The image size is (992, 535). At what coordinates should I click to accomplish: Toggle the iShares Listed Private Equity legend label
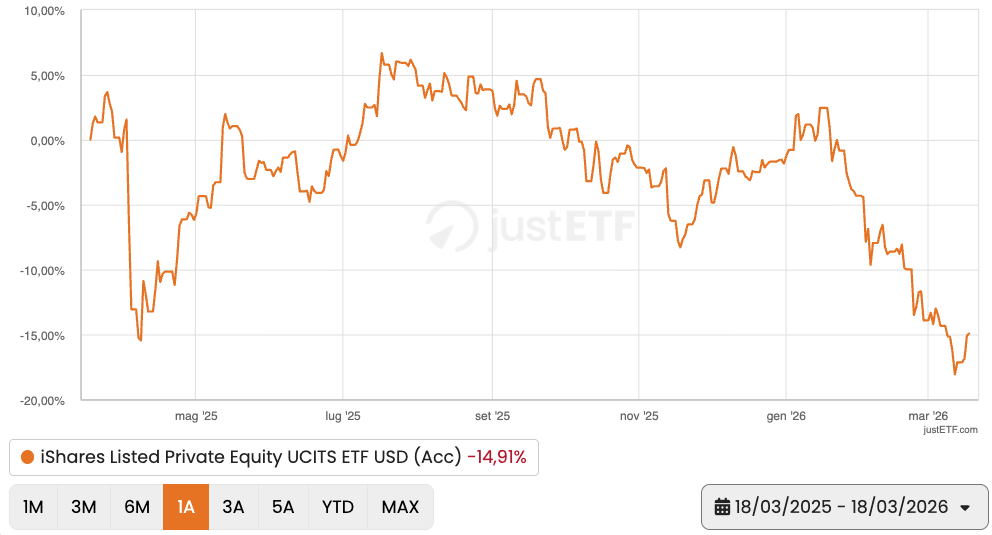pos(250,458)
